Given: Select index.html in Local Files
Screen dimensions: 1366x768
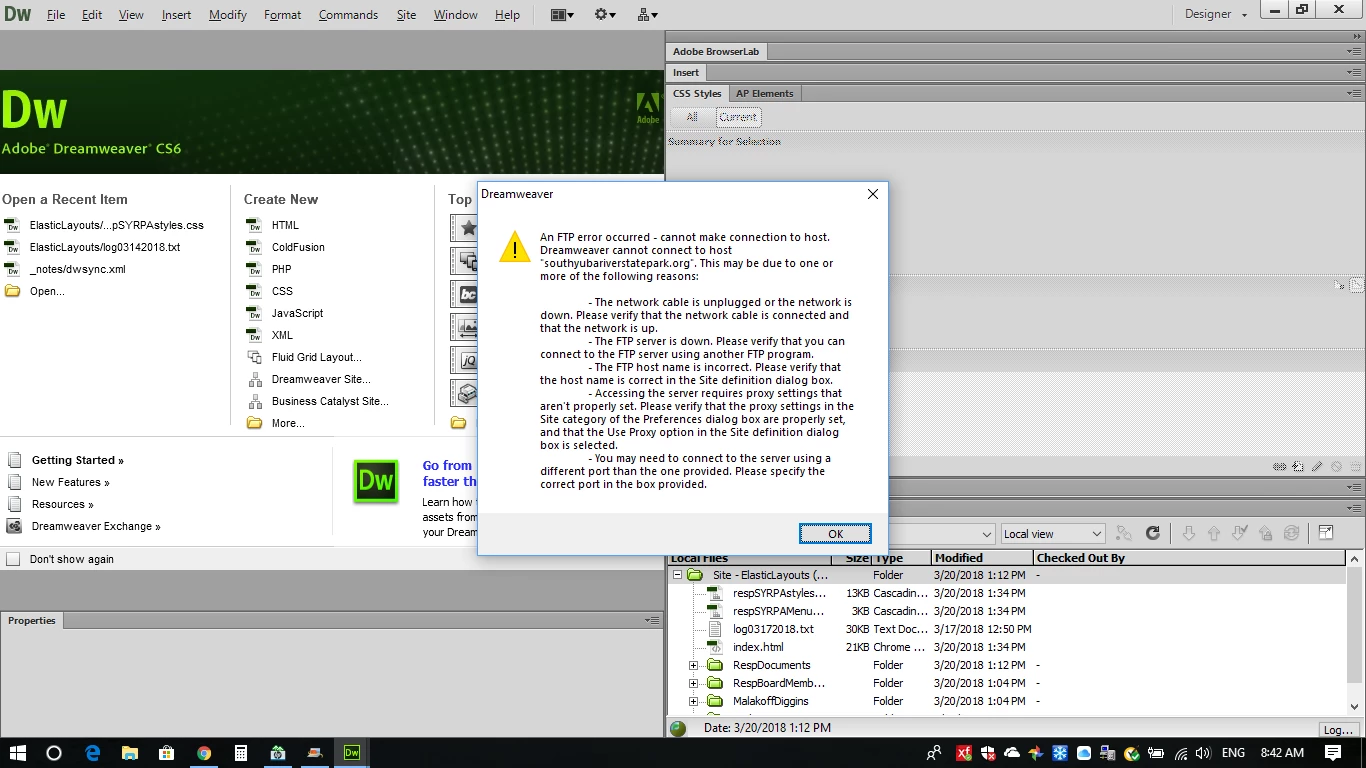Looking at the screenshot, I should coord(758,647).
